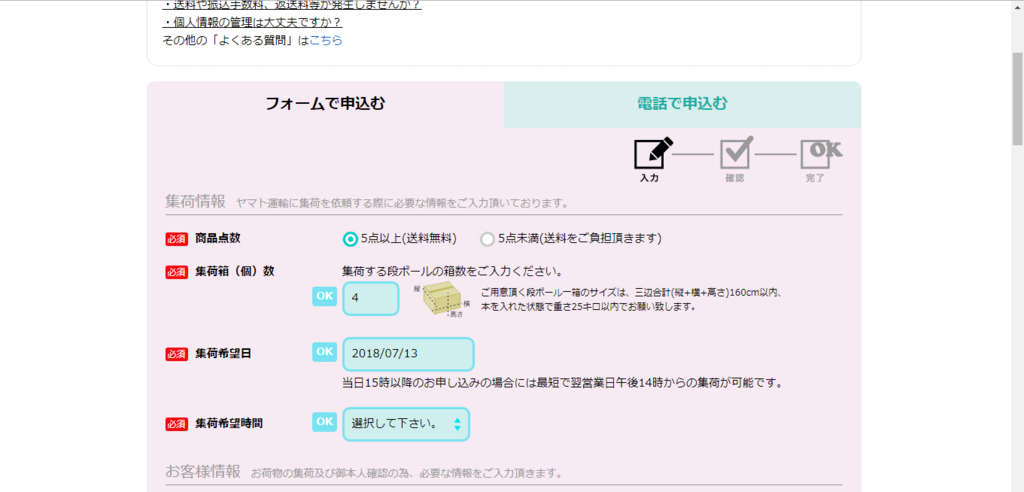Open the 個人情報の管理は大丈夫ですか？ link
1024x492 pixels.
[x=253, y=23]
